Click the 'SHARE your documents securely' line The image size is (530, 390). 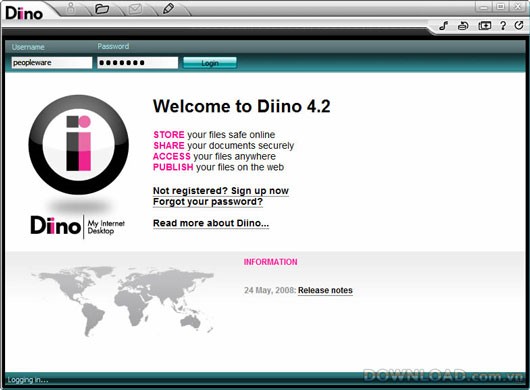pyautogui.click(x=223, y=146)
